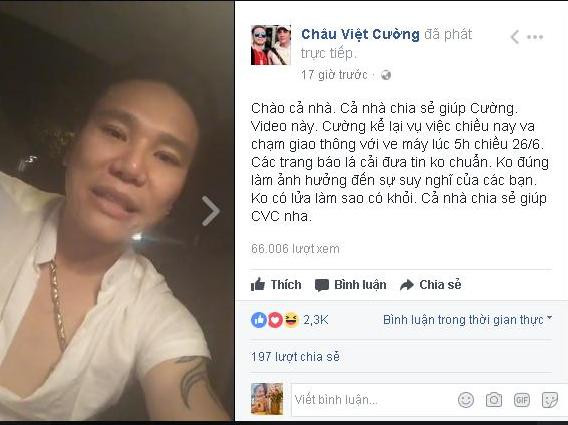This screenshot has height=425, width=568.
Task: Open the emoji picker in comment box
Action: (x=466, y=400)
